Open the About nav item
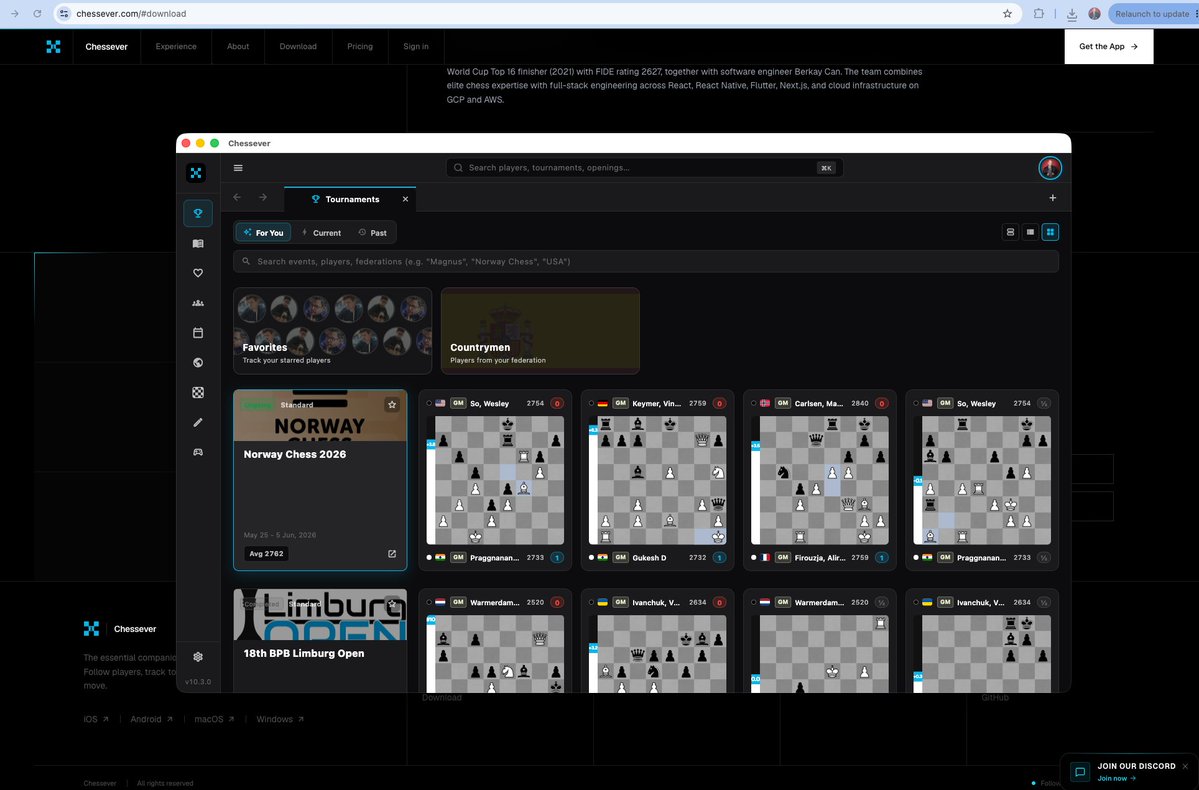The height and width of the screenshot is (790, 1199). 238,47
